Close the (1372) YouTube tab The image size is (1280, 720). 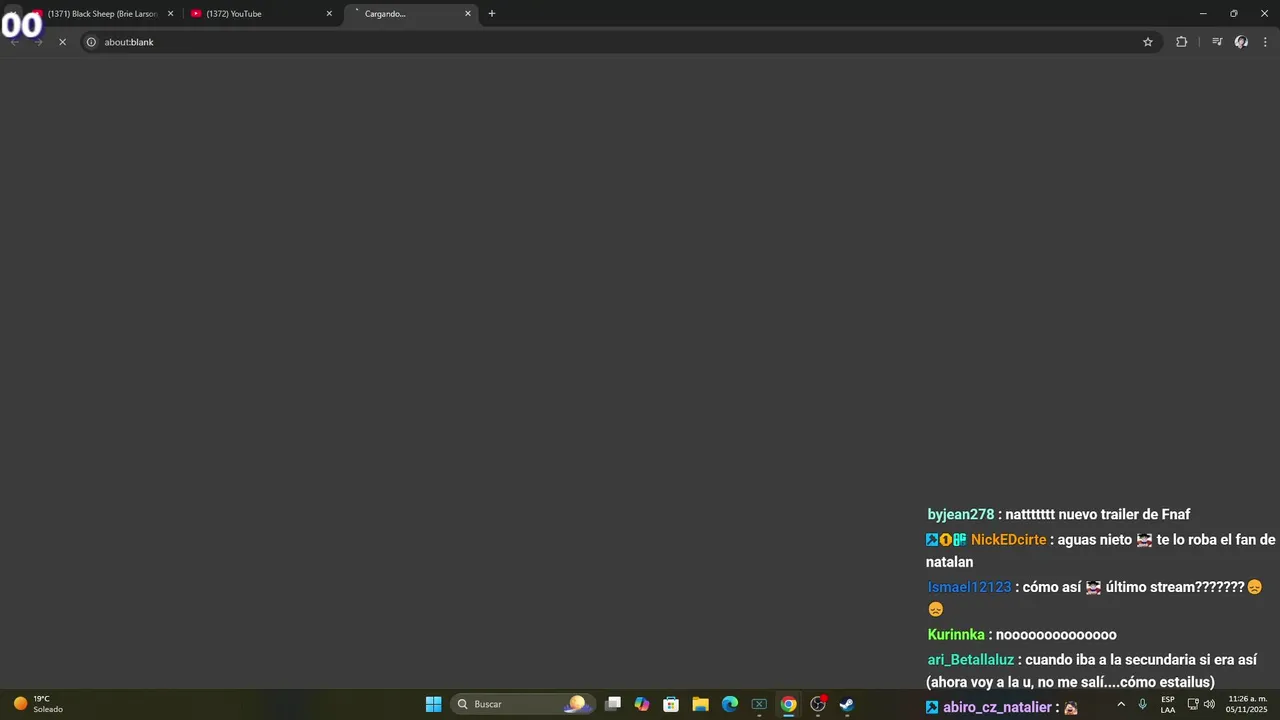coord(329,14)
